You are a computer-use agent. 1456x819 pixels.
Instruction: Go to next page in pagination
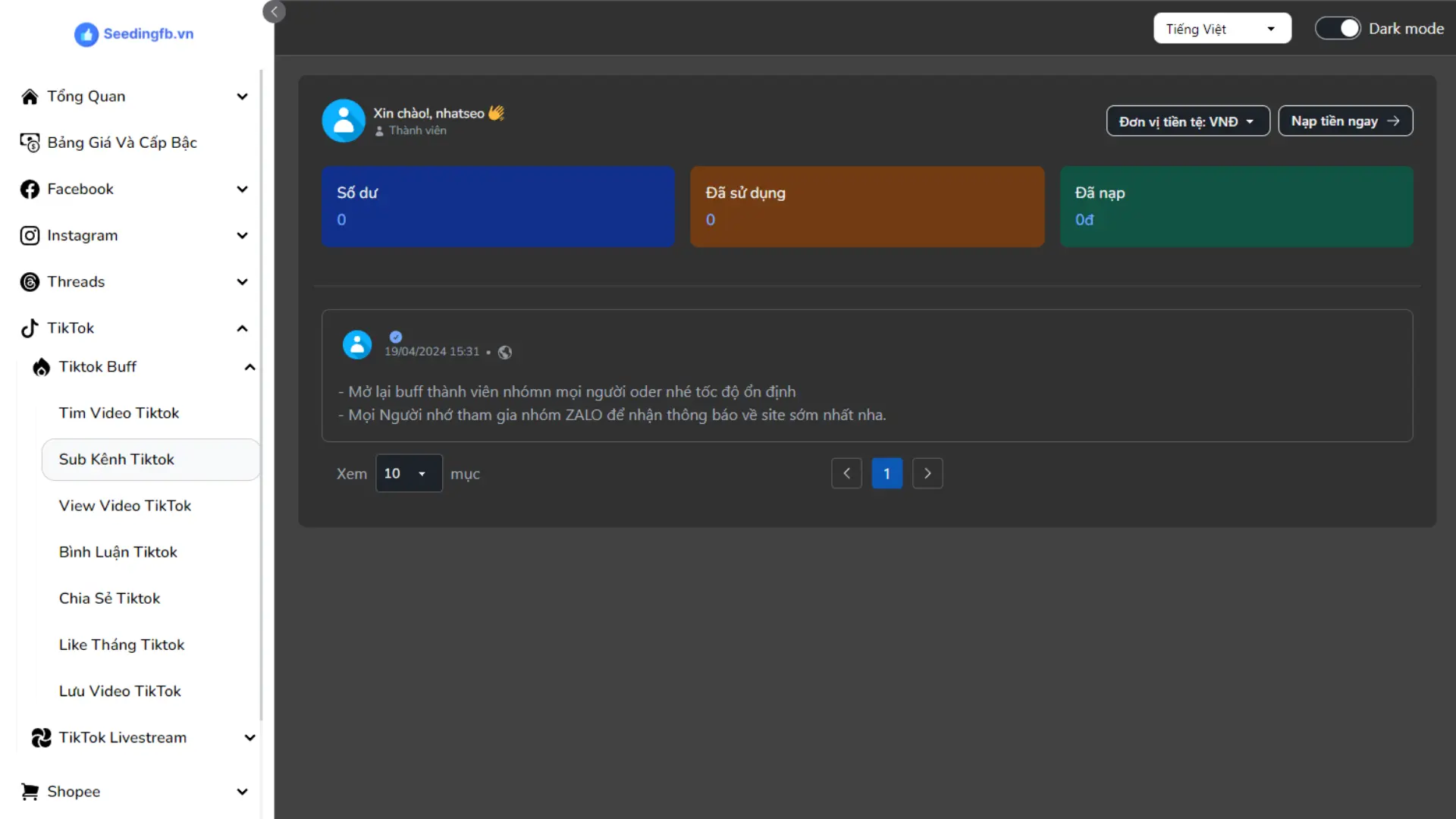pos(927,473)
